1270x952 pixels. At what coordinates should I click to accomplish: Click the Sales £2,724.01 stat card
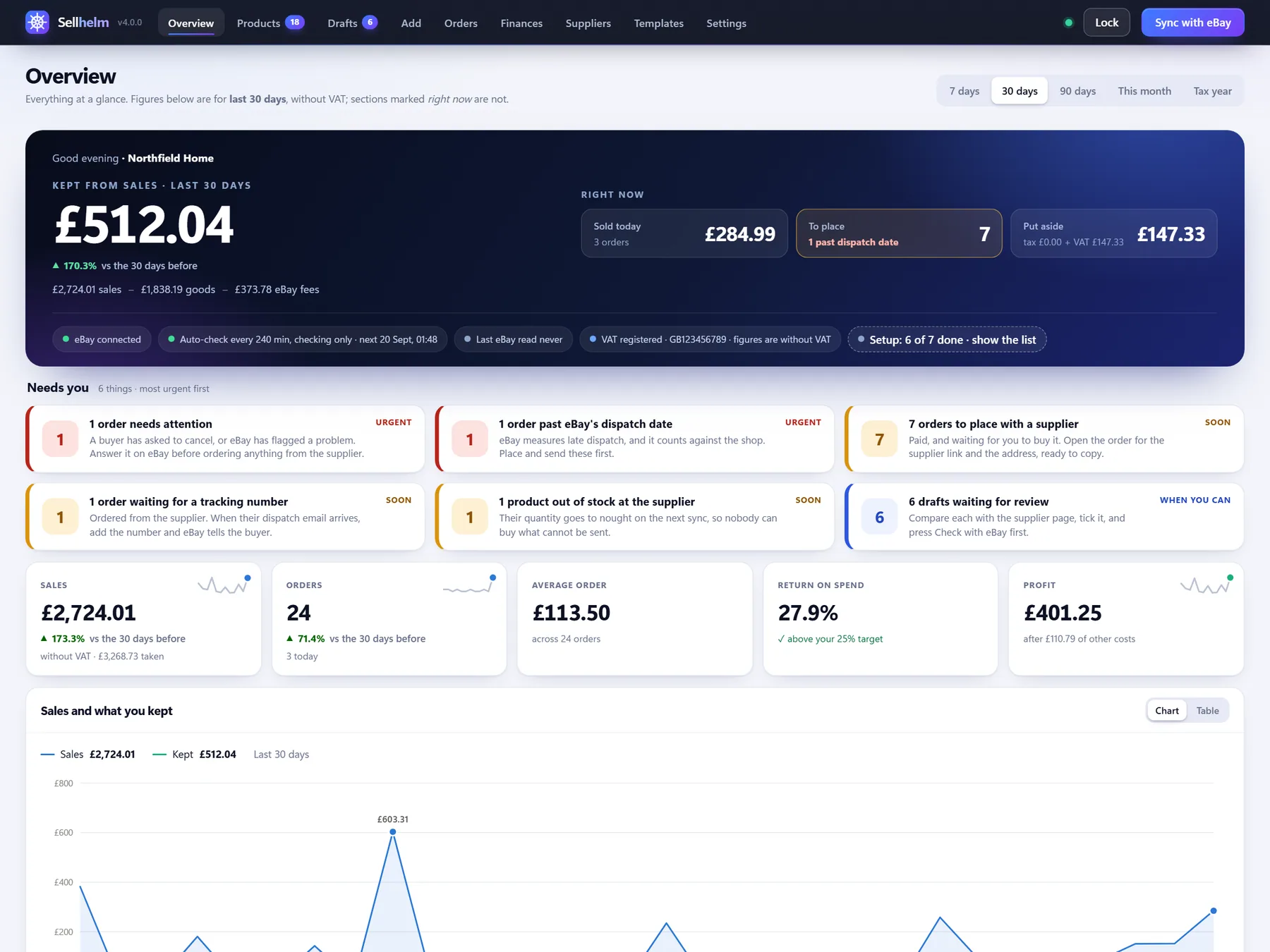tap(143, 619)
